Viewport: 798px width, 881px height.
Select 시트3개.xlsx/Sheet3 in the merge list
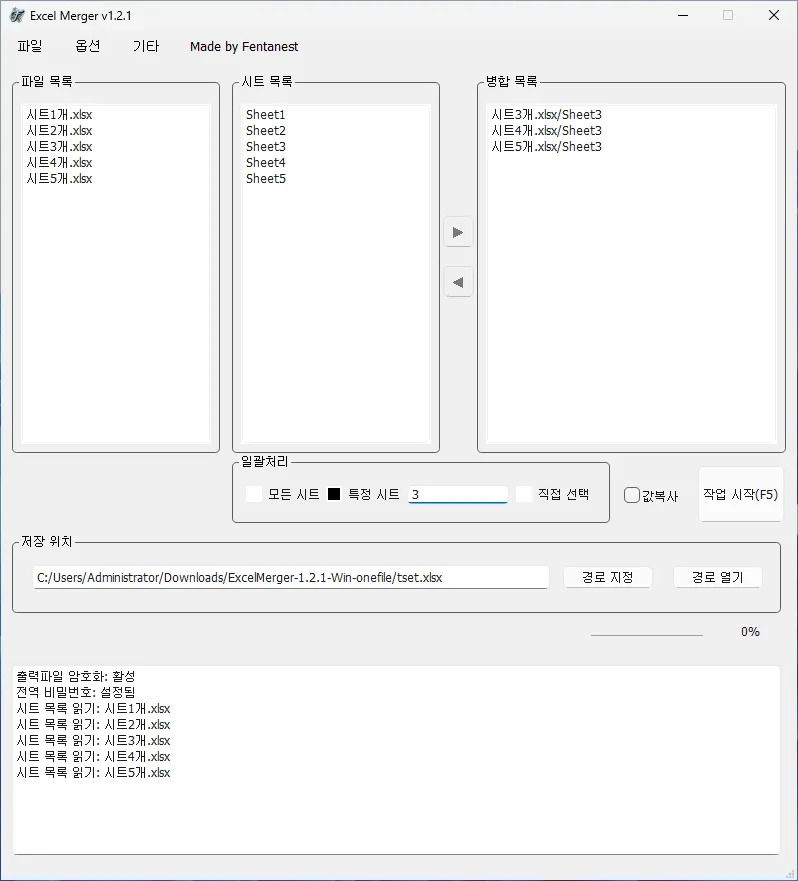point(631,115)
